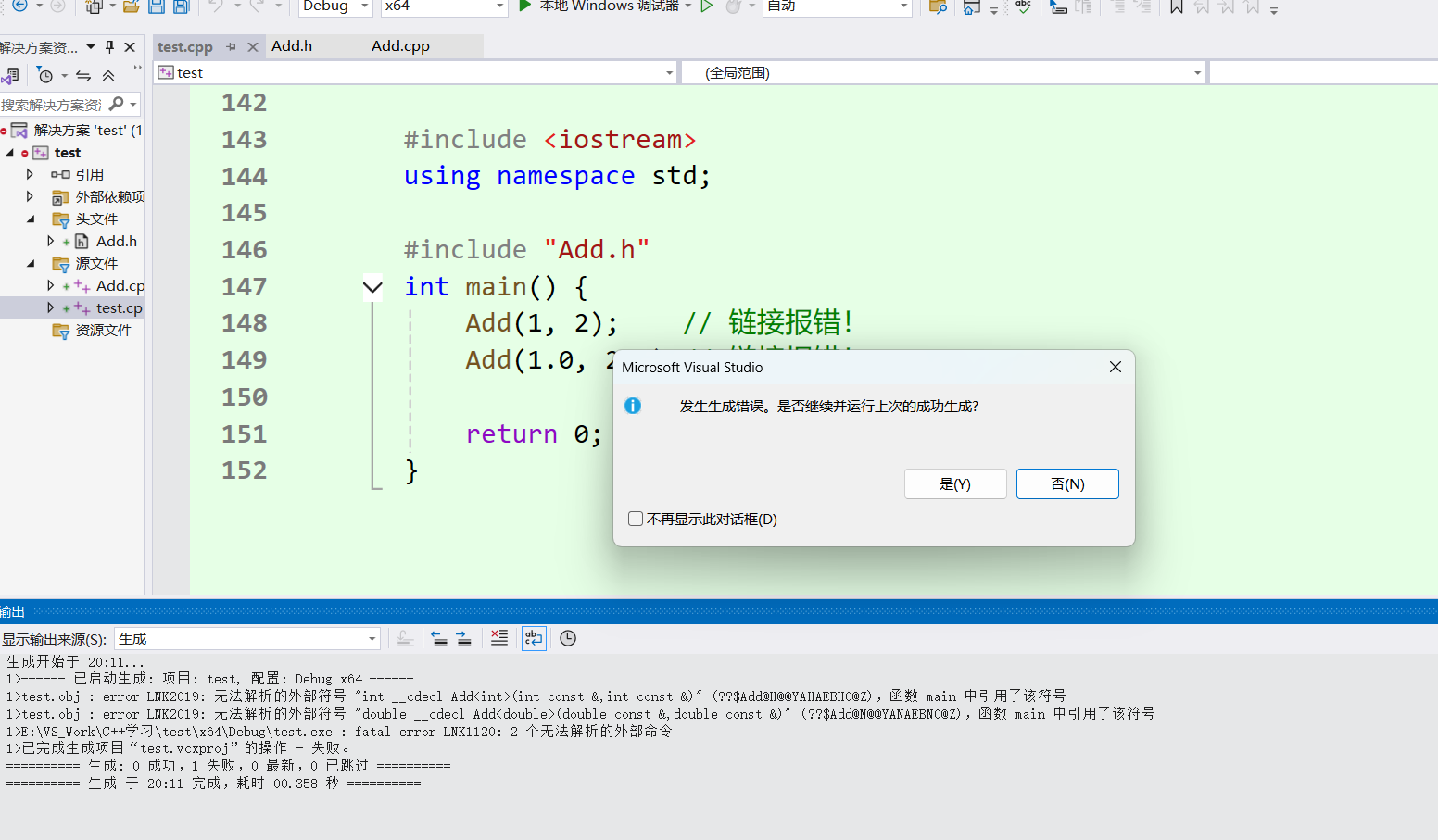
Task: Collapse the test project node
Action: [x=10, y=153]
